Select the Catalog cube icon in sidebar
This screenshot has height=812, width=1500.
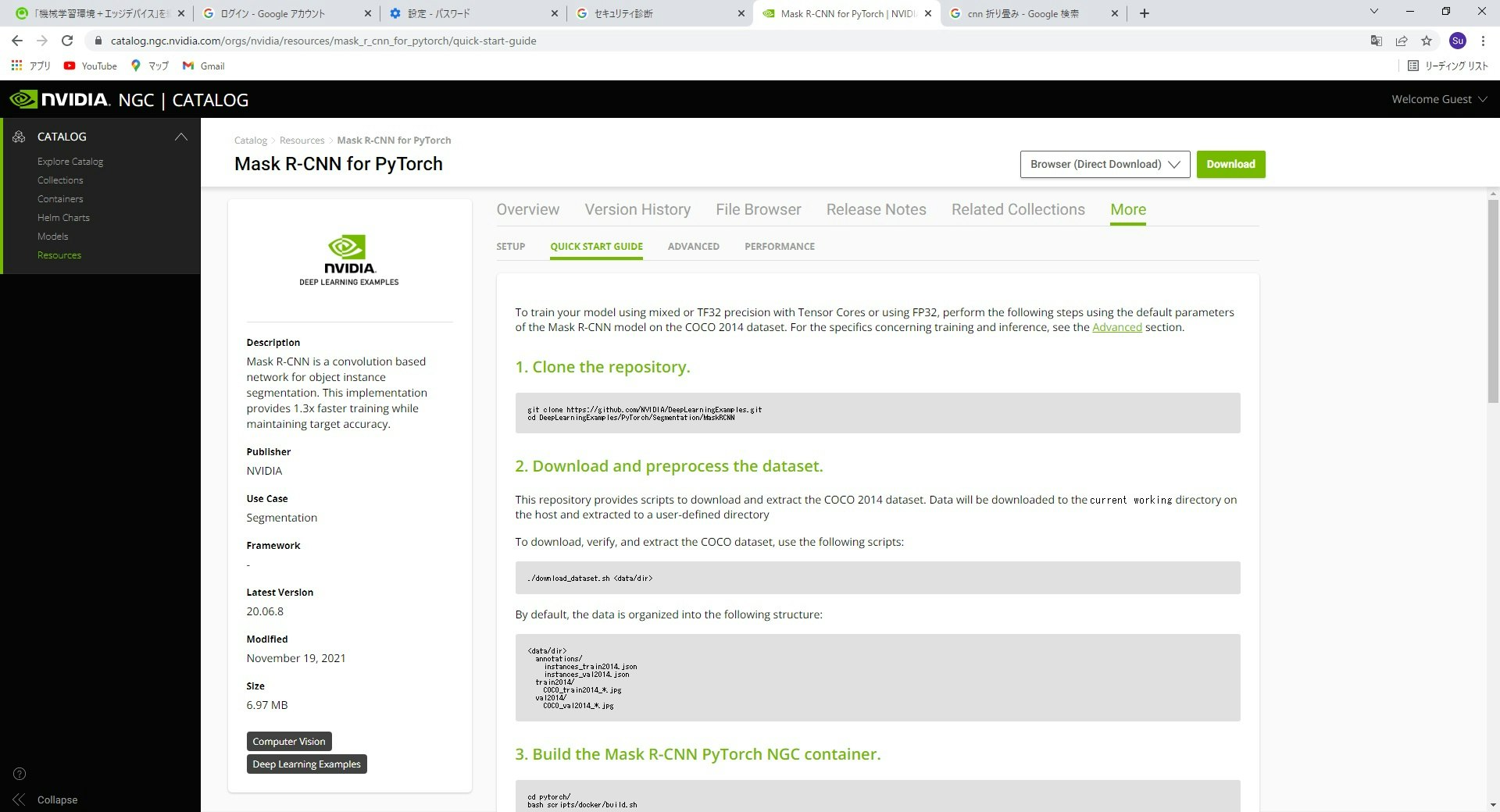point(17,136)
